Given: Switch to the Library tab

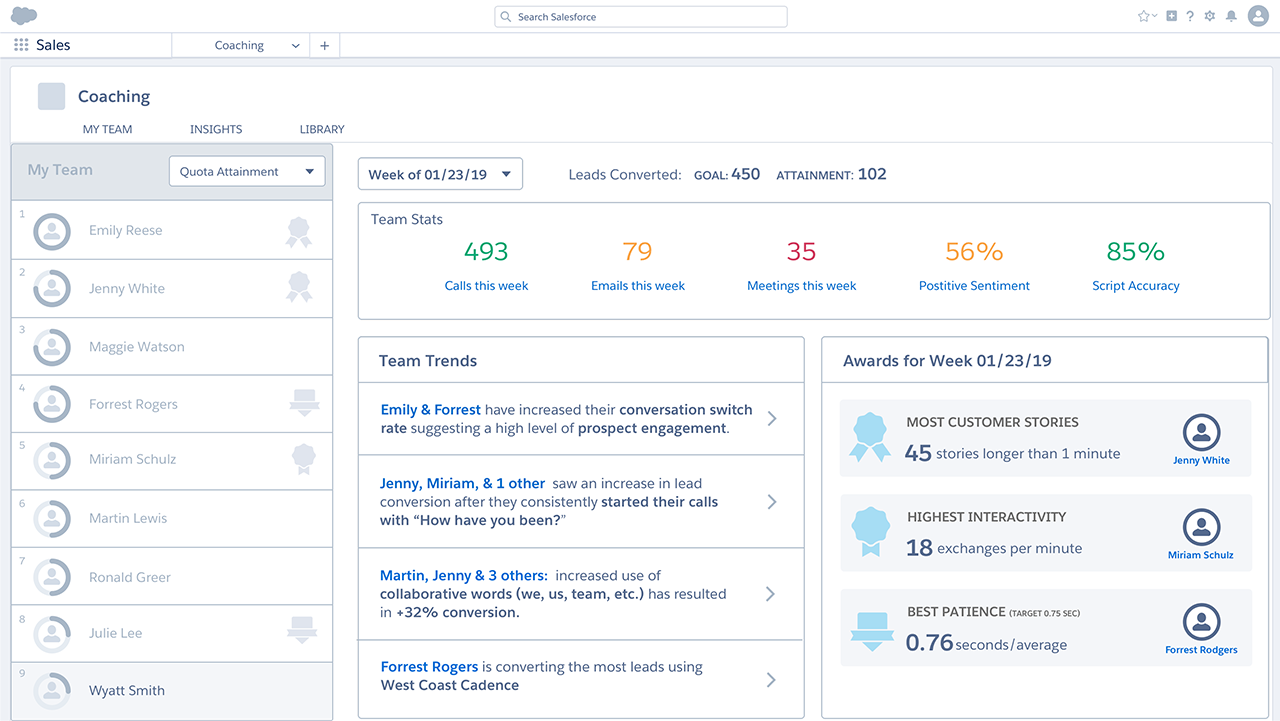Looking at the screenshot, I should click(x=322, y=129).
